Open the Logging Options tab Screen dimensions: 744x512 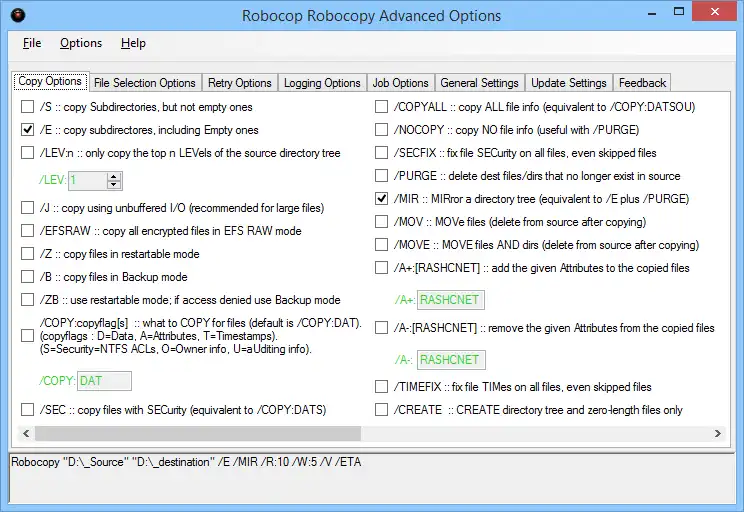(322, 83)
